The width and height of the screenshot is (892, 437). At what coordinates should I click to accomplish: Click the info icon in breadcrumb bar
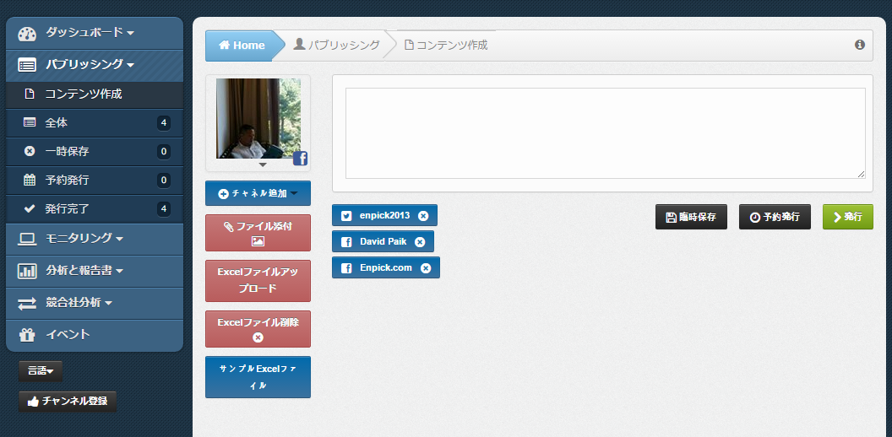pos(860,45)
